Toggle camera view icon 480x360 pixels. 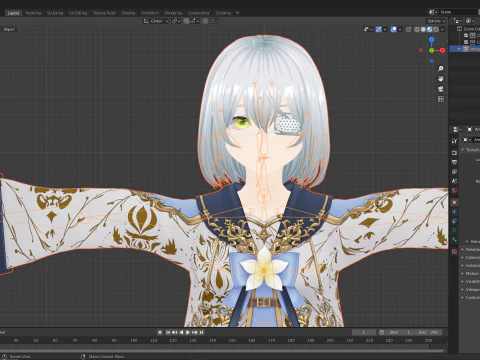point(441,89)
